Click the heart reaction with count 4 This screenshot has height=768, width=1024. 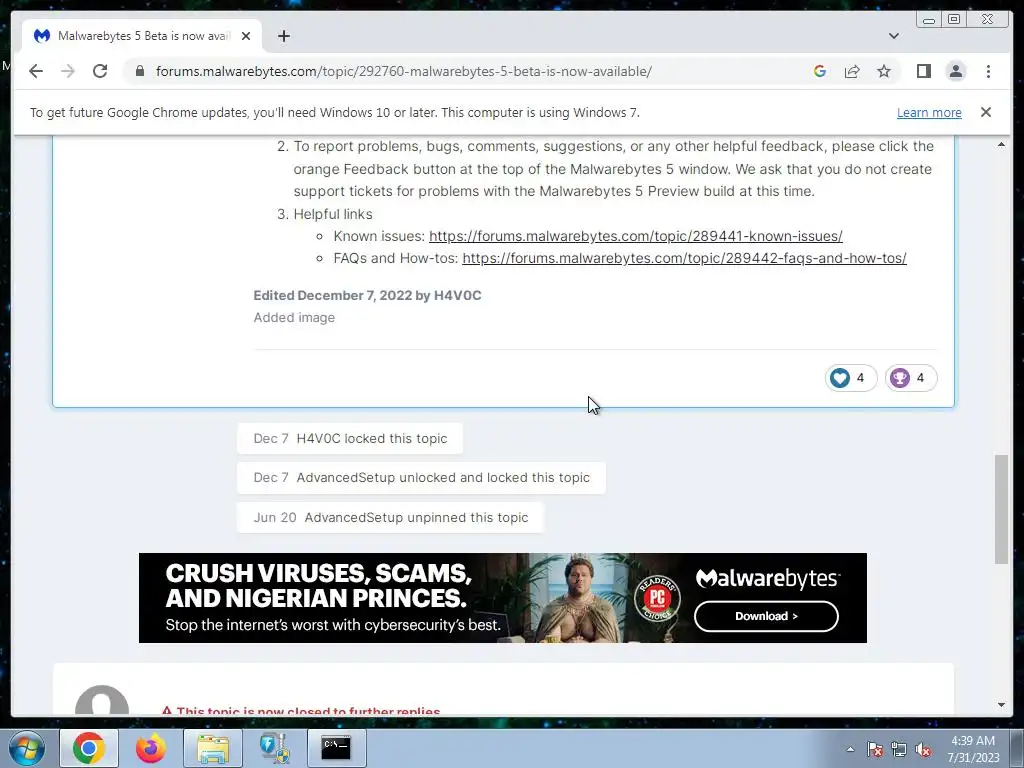(x=851, y=377)
